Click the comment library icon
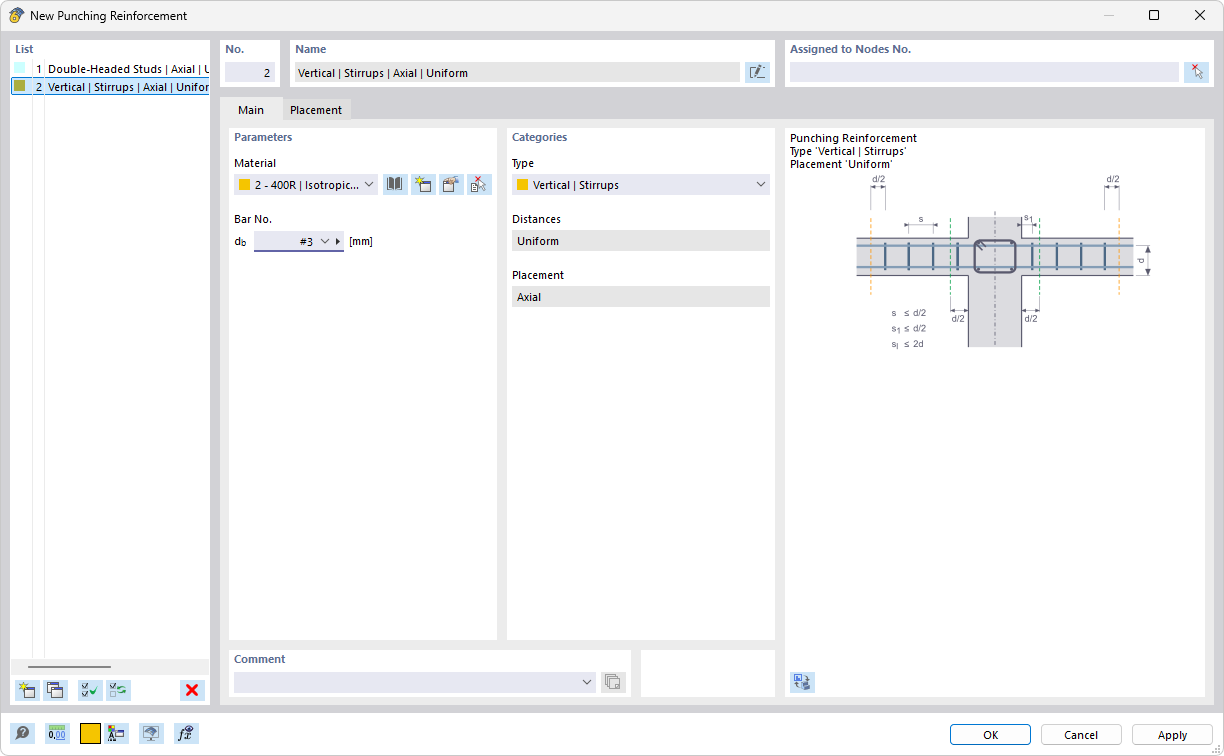The width and height of the screenshot is (1224, 756). pos(613,682)
